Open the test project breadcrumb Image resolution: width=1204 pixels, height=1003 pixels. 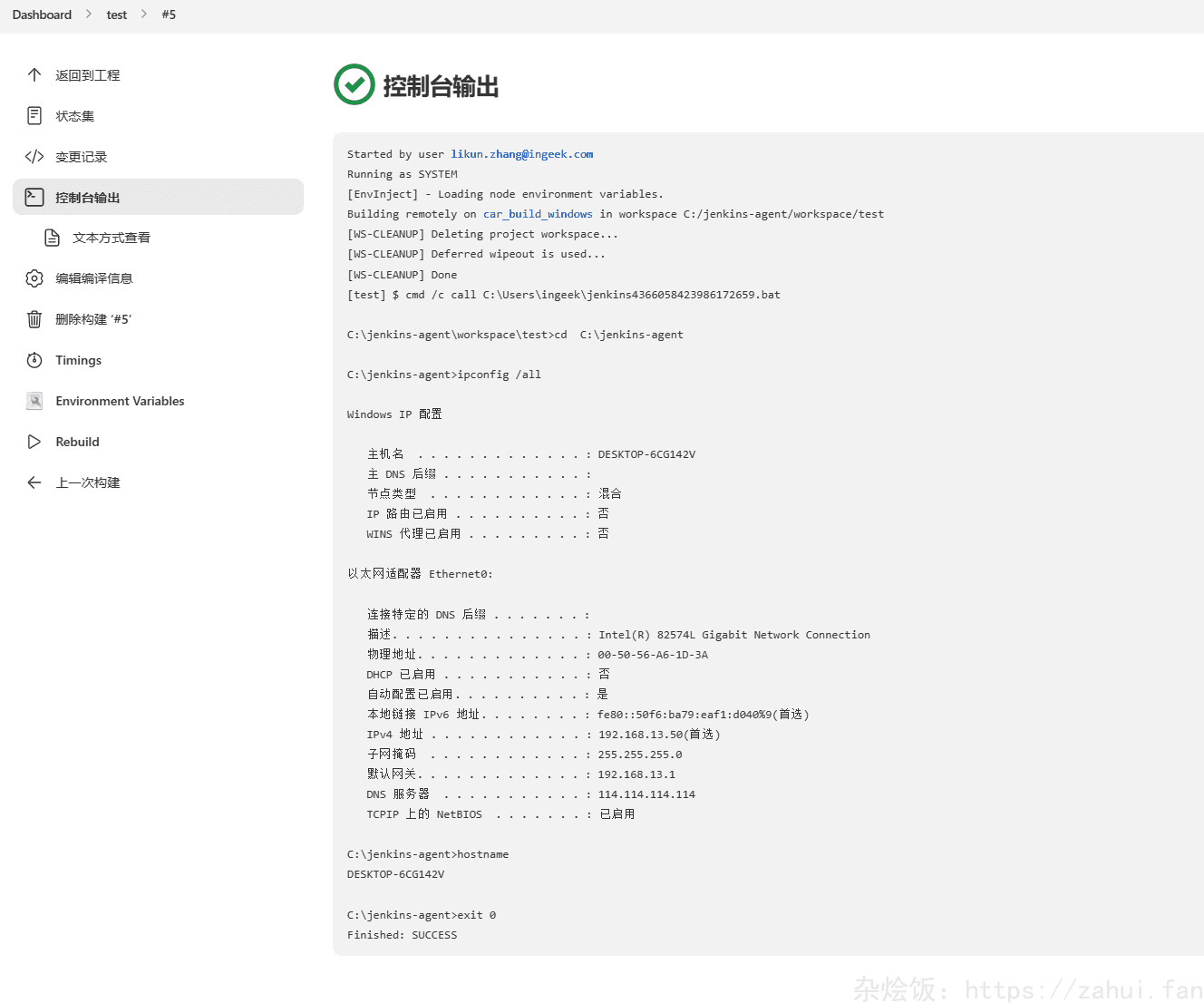[x=116, y=15]
